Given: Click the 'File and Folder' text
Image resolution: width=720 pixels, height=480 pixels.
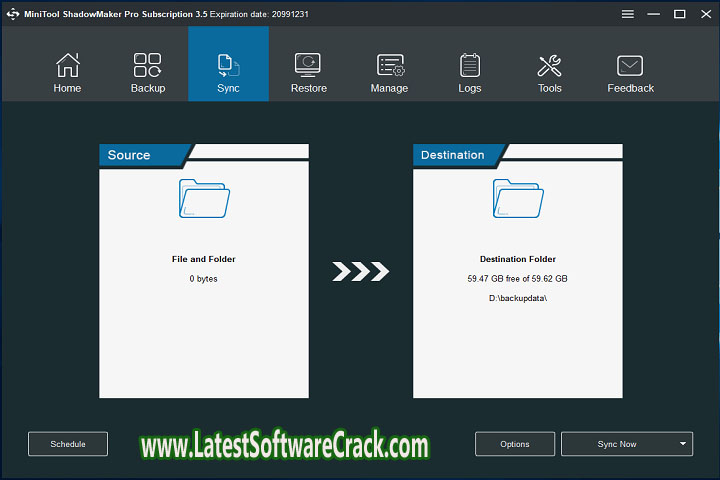Looking at the screenshot, I should point(204,259).
